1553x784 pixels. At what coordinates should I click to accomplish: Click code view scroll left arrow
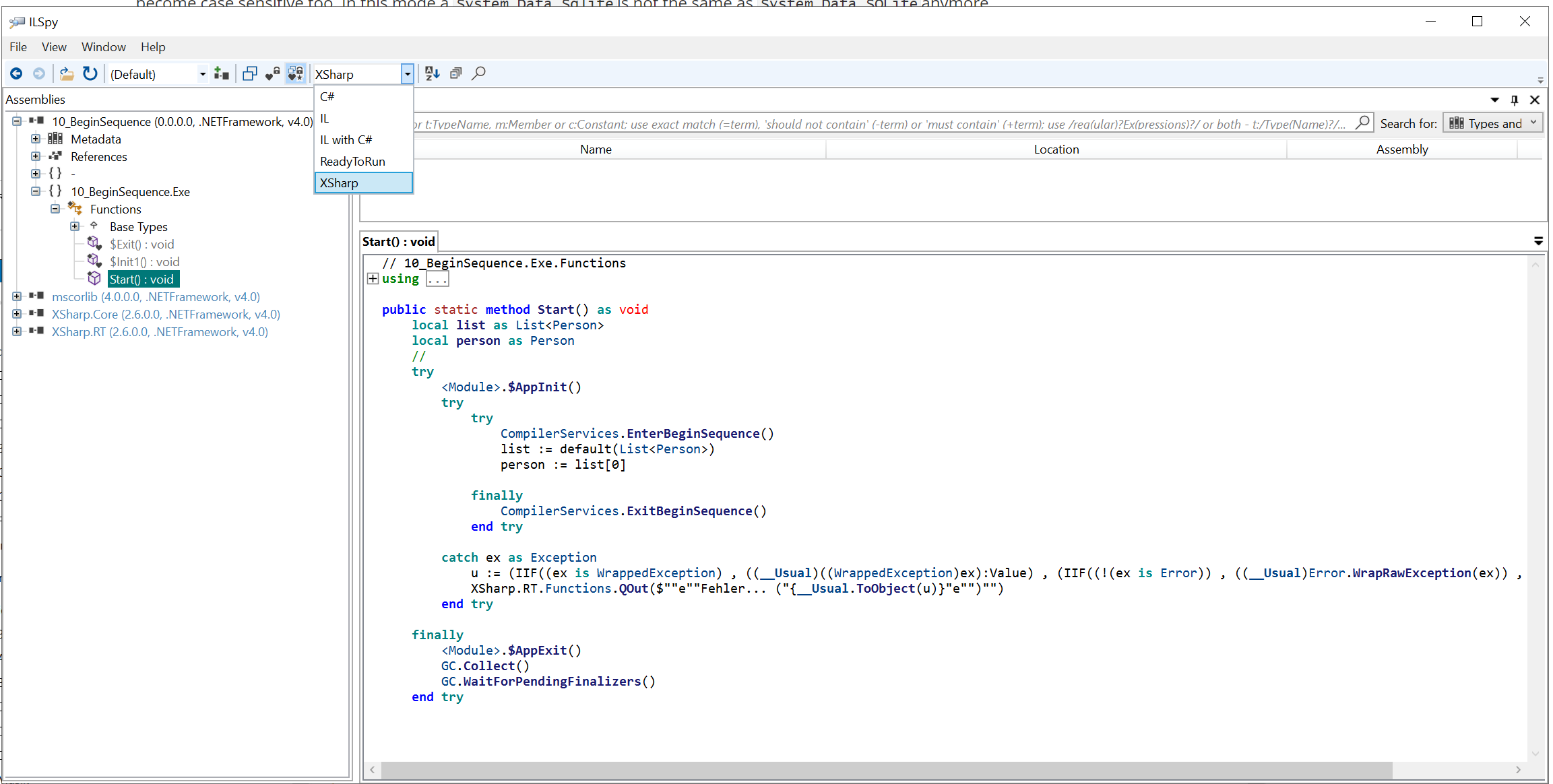(373, 769)
